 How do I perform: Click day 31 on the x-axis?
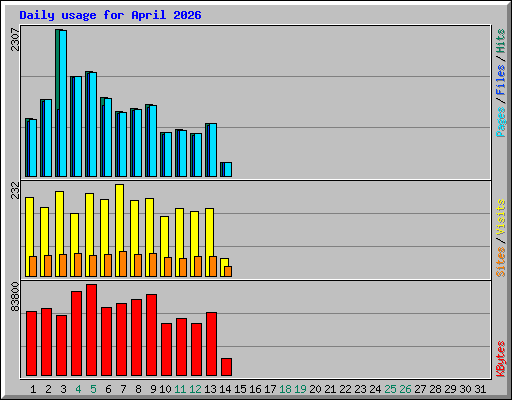click(x=480, y=389)
